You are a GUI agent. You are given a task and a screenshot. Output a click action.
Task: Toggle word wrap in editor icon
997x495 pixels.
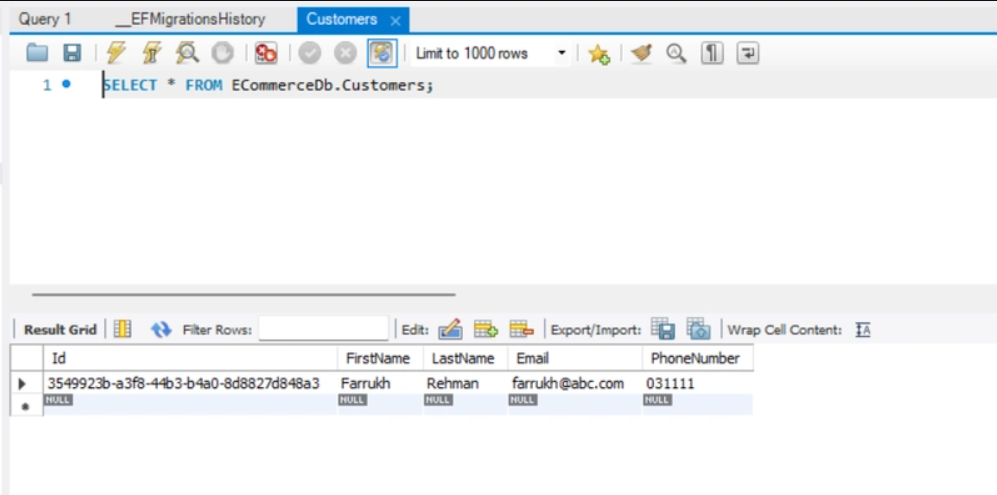[x=748, y=53]
